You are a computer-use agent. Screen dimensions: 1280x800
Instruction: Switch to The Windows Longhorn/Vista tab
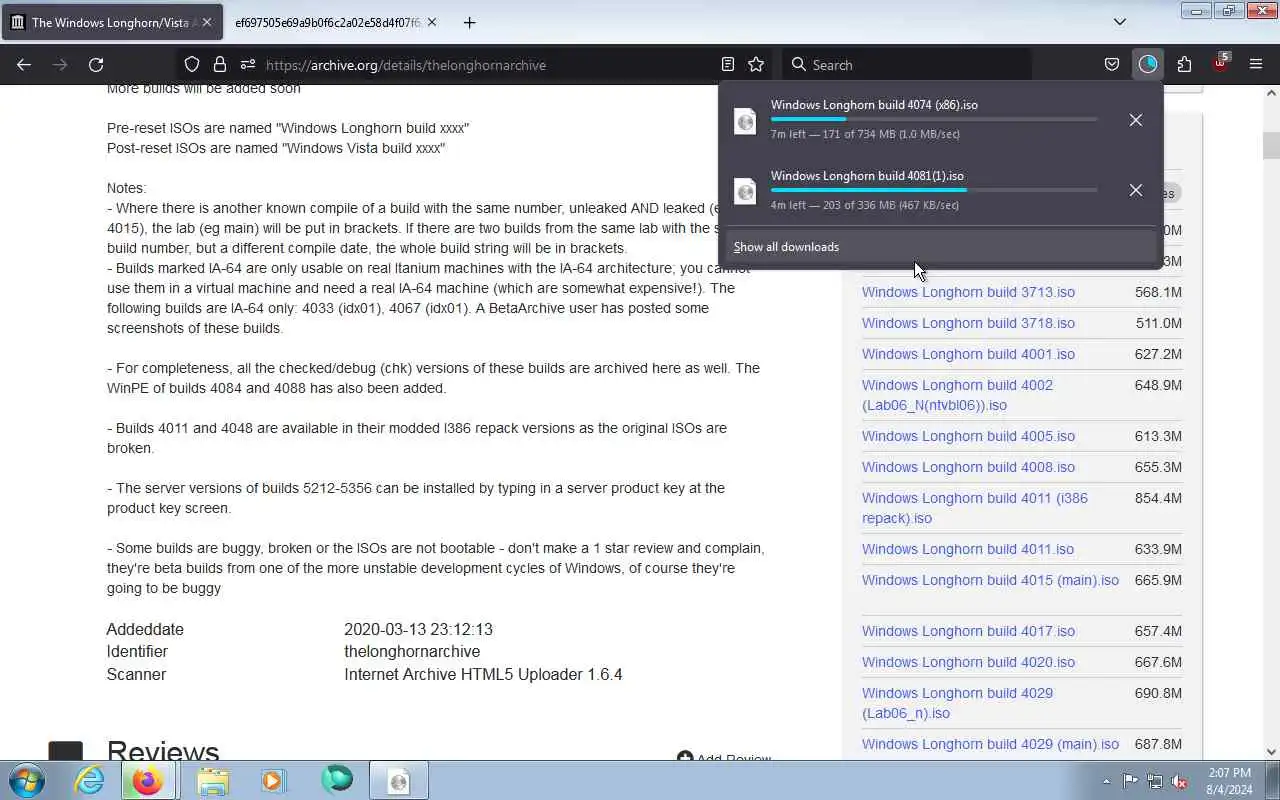pos(113,22)
